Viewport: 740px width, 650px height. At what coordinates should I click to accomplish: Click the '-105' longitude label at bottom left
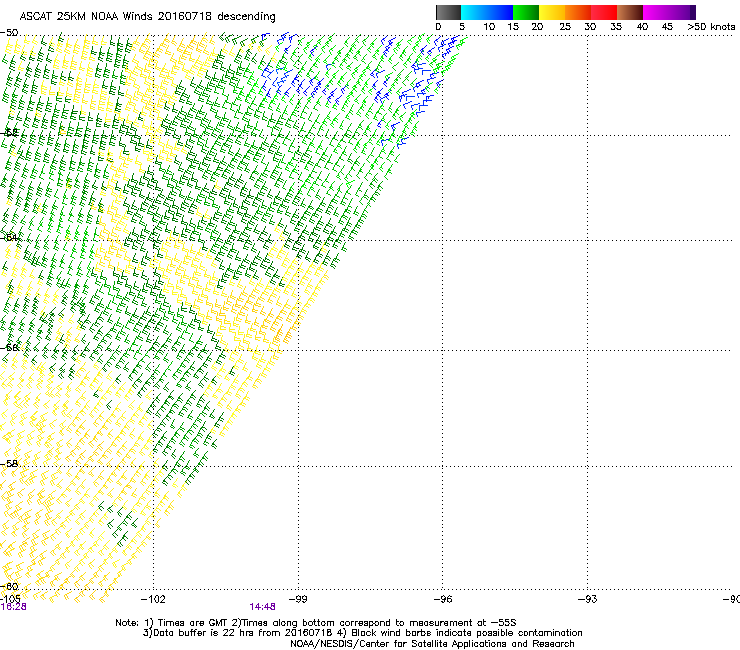[10, 599]
